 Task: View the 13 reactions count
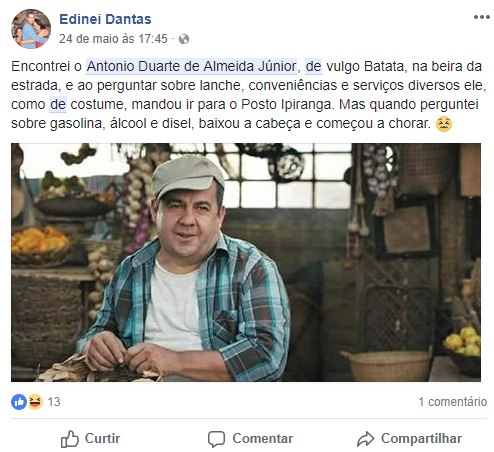click(54, 402)
